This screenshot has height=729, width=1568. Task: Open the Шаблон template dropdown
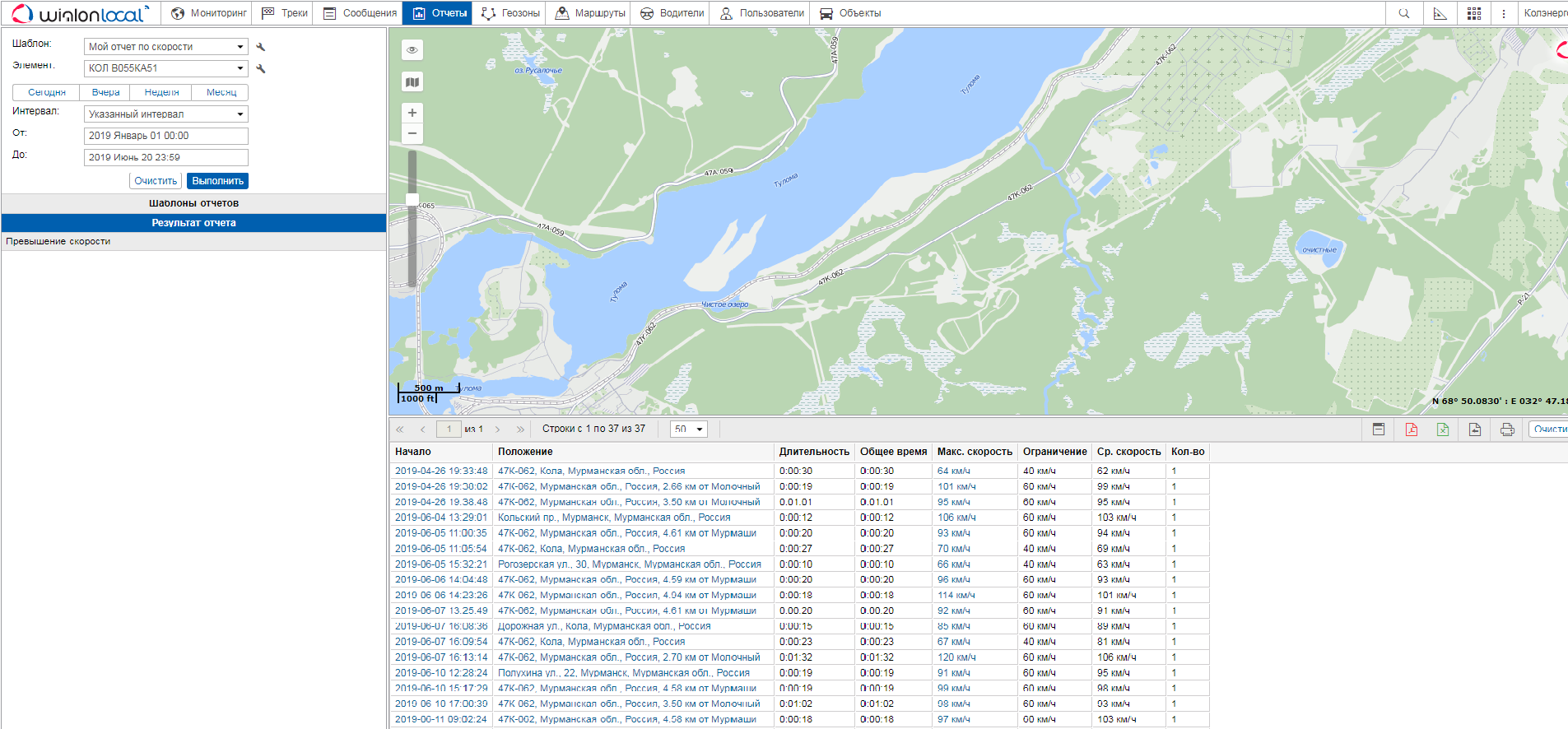[165, 47]
